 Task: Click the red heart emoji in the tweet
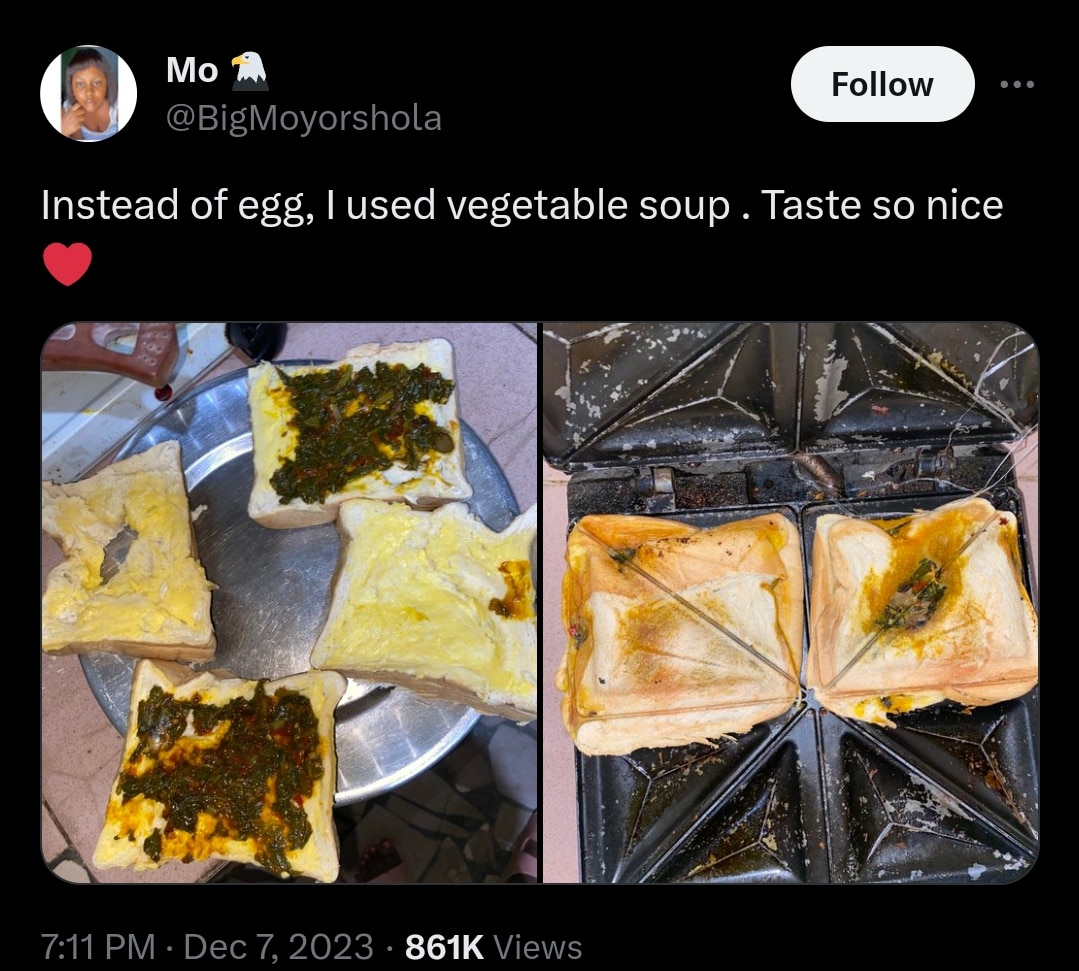coord(68,264)
